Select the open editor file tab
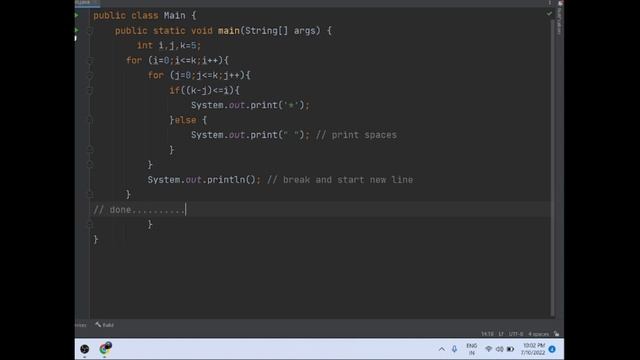 click(x=87, y=2)
